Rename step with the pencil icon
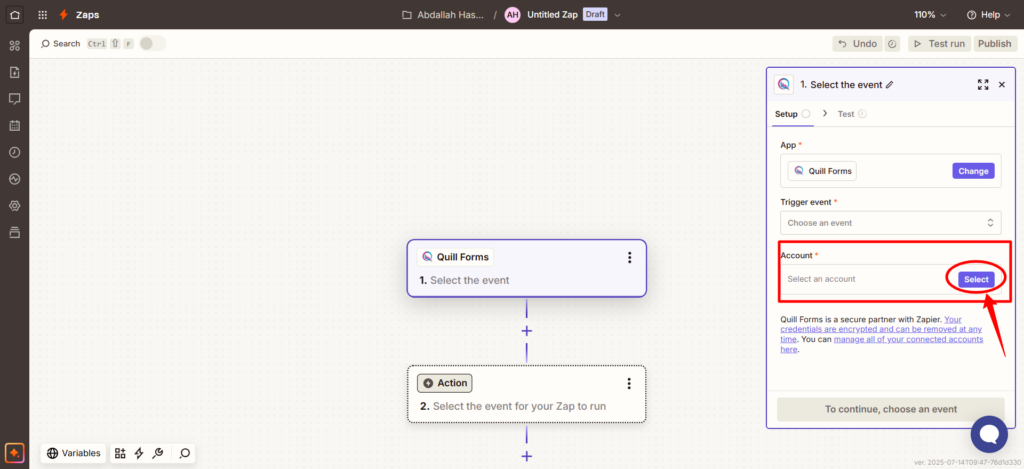 pos(889,84)
